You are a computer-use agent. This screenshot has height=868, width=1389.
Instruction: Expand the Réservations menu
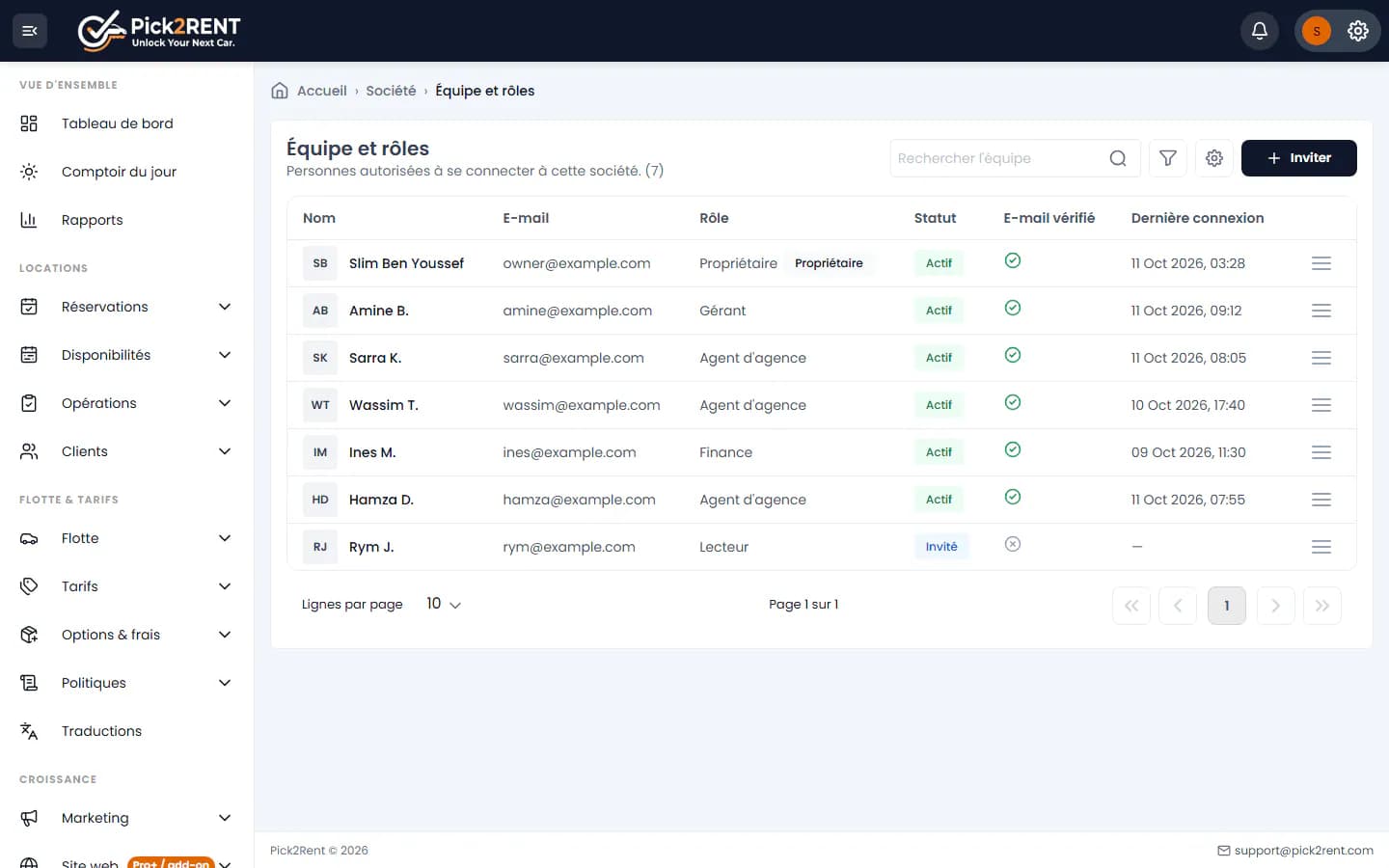coord(126,307)
